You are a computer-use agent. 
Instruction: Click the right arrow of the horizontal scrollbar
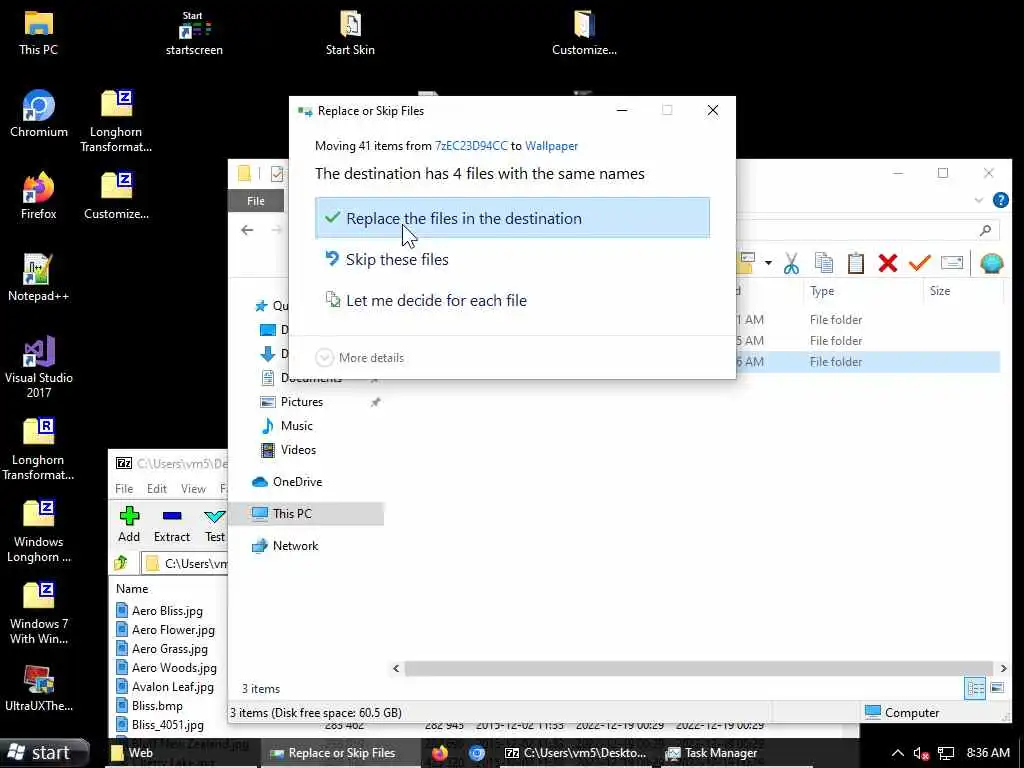click(1003, 669)
